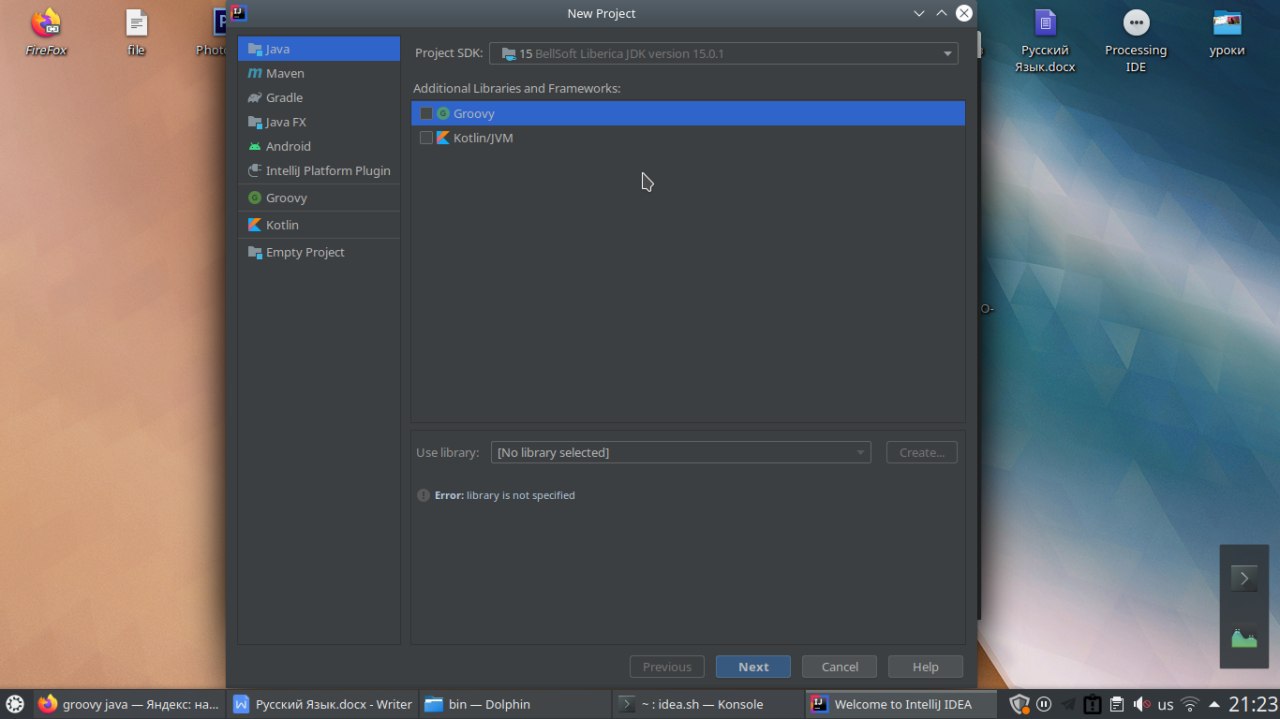Click the Groovy icon in frameworks list
Image resolution: width=1280 pixels, height=719 pixels.
pyautogui.click(x=443, y=113)
